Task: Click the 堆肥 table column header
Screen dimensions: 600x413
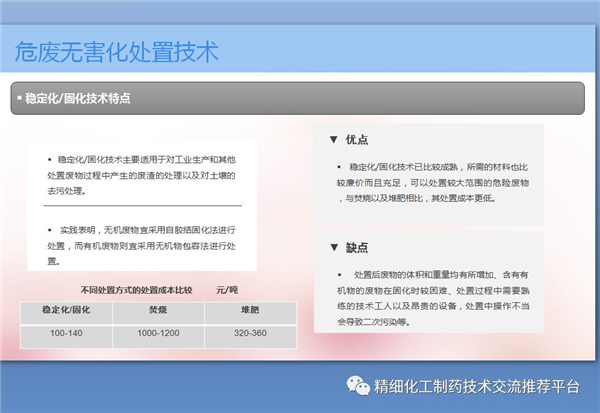Action: click(249, 311)
